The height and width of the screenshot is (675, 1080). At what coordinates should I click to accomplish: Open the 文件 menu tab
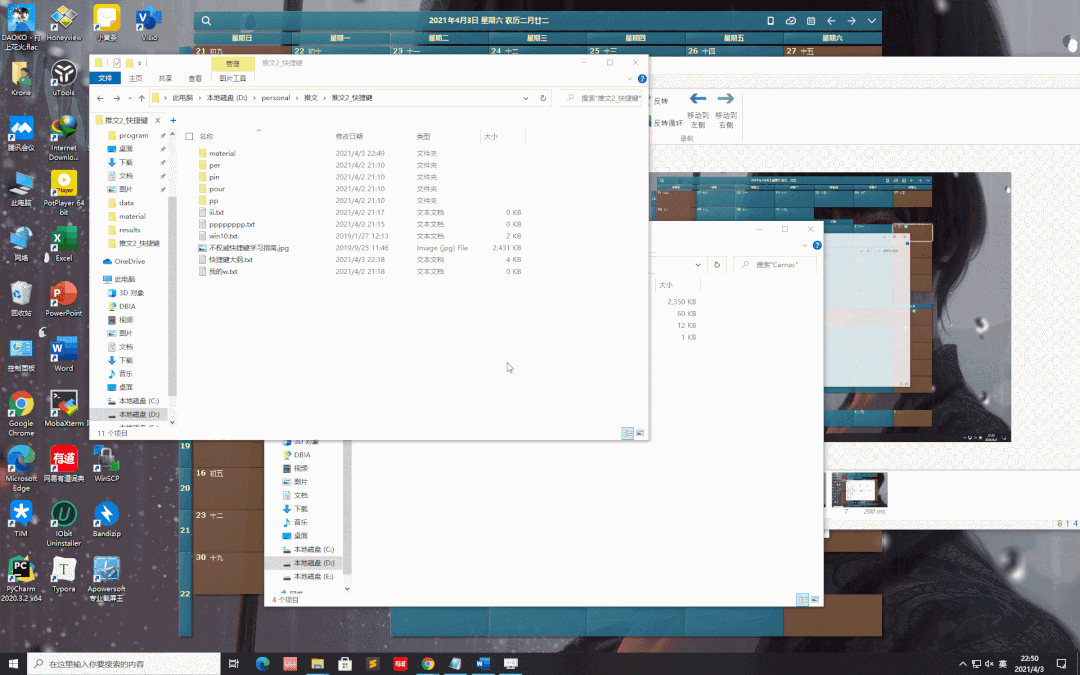105,78
